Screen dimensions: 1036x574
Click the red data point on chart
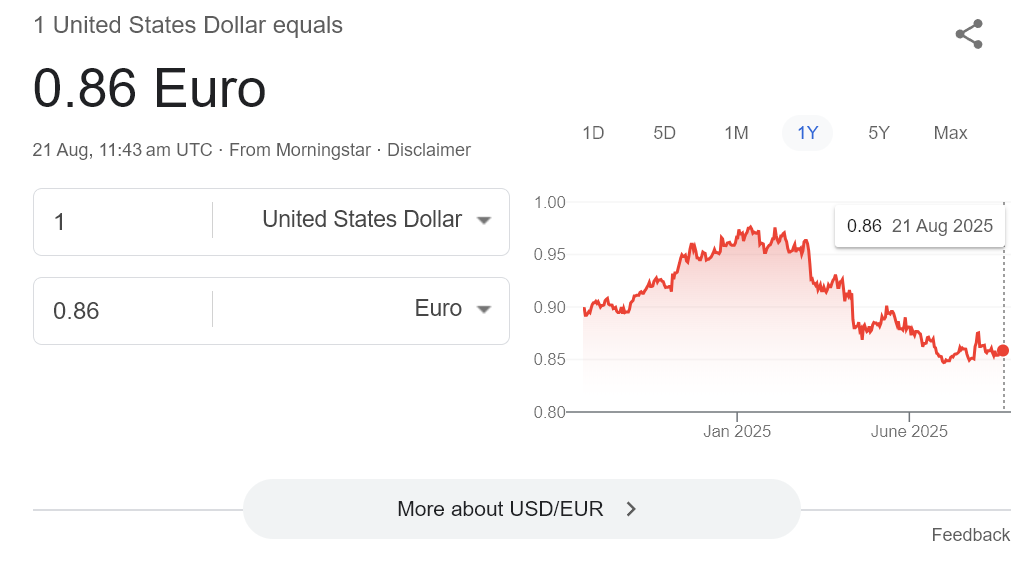pos(1003,350)
